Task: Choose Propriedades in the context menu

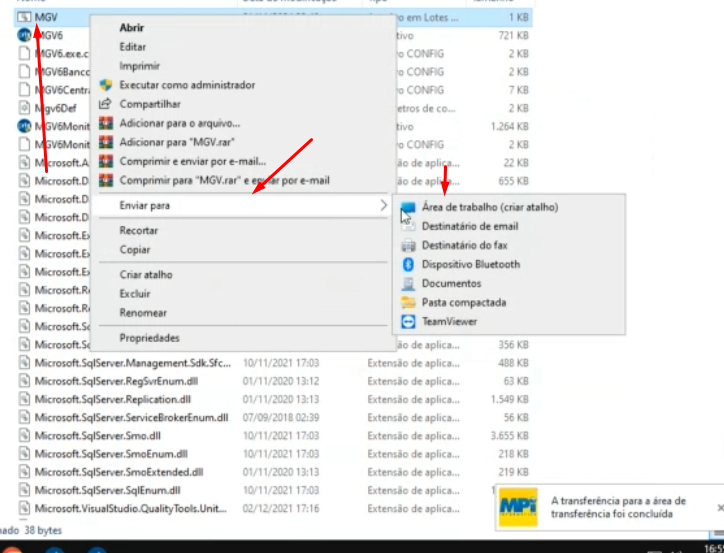Action: pos(149,338)
